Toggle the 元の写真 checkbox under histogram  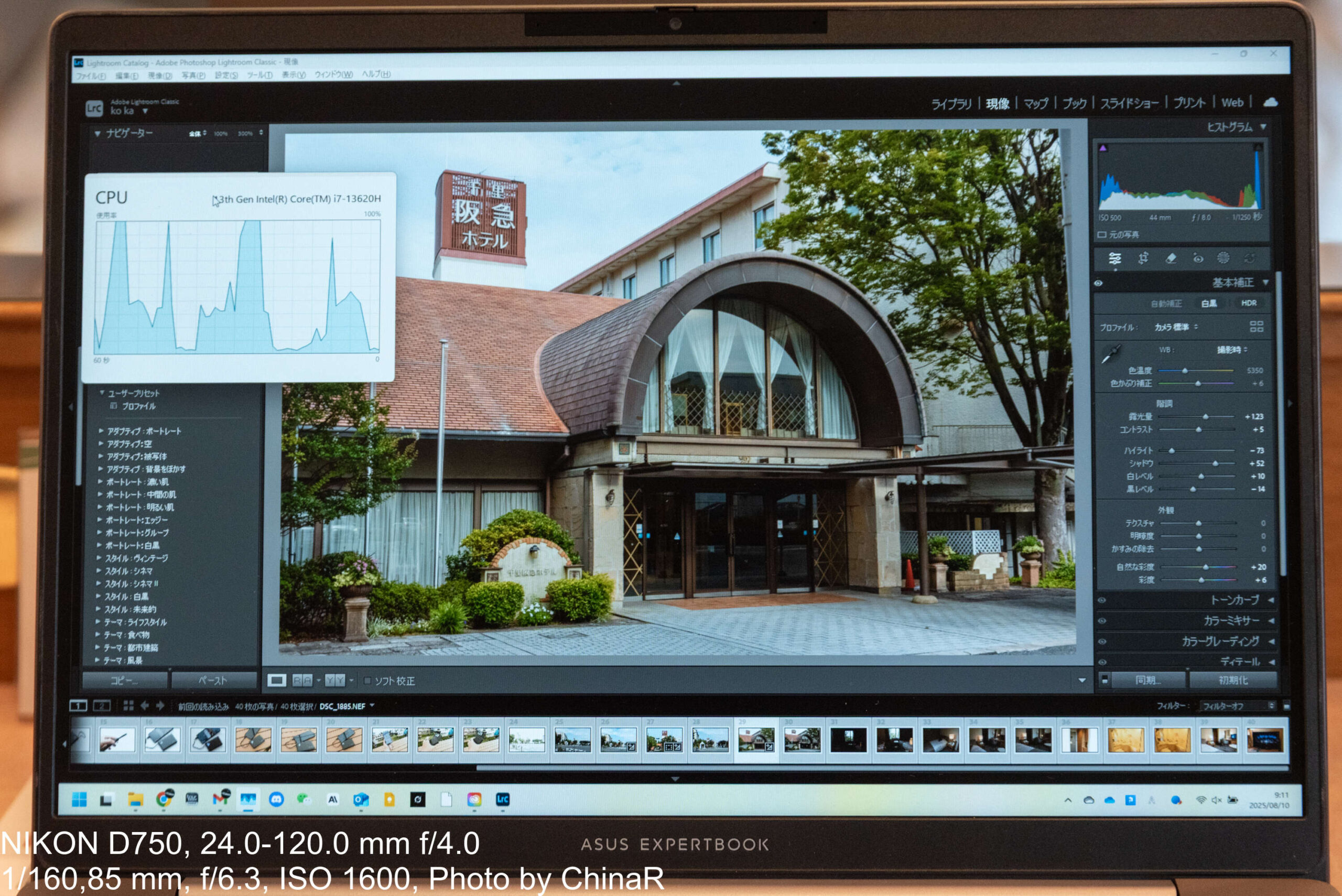(x=1101, y=235)
